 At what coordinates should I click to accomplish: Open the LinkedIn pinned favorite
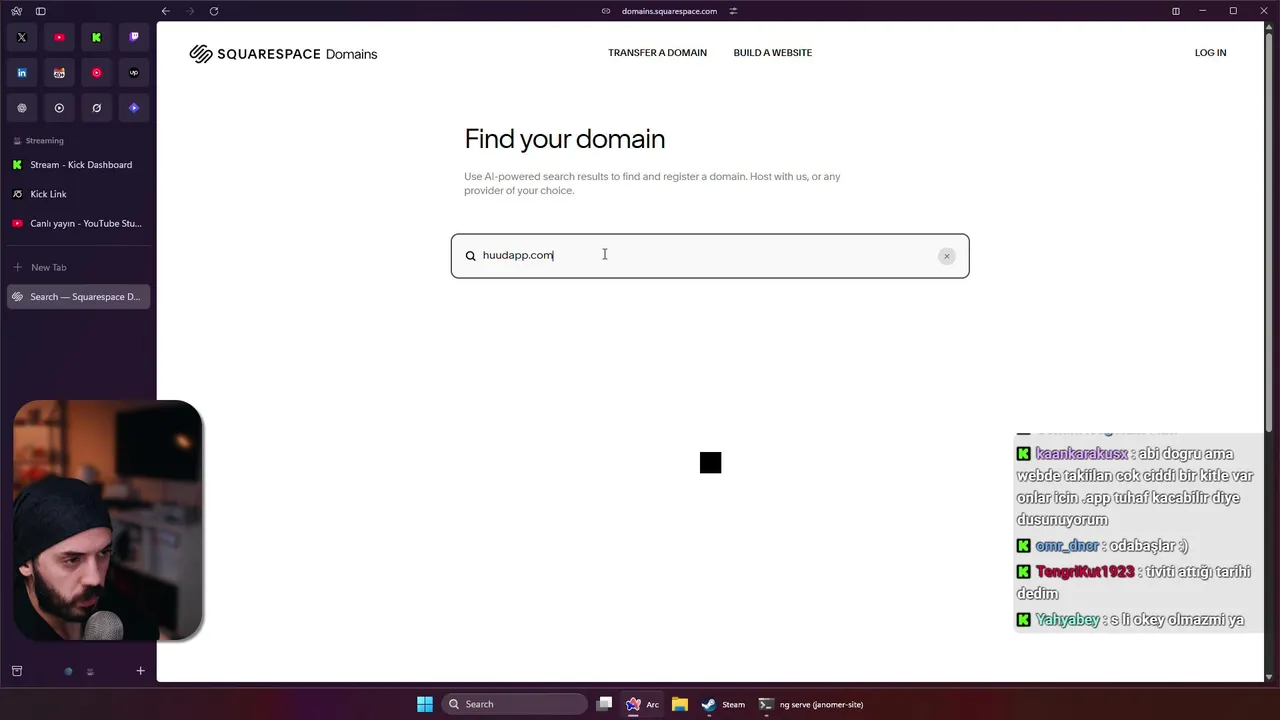[22, 73]
